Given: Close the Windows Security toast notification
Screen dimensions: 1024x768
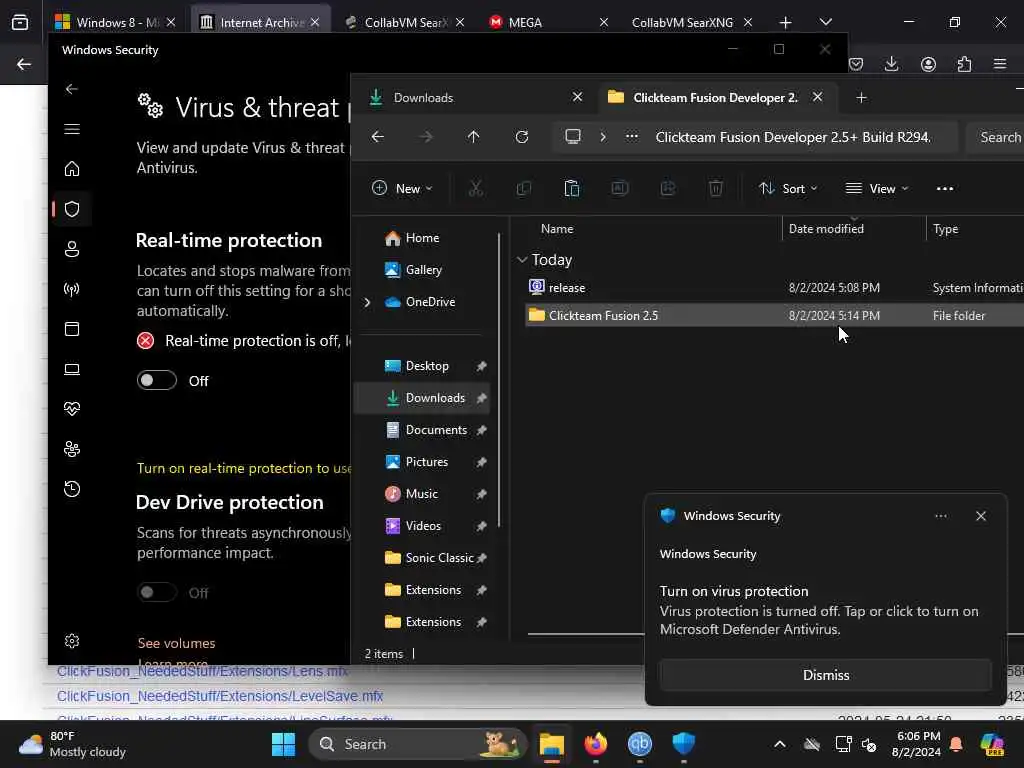Looking at the screenshot, I should point(981,516).
